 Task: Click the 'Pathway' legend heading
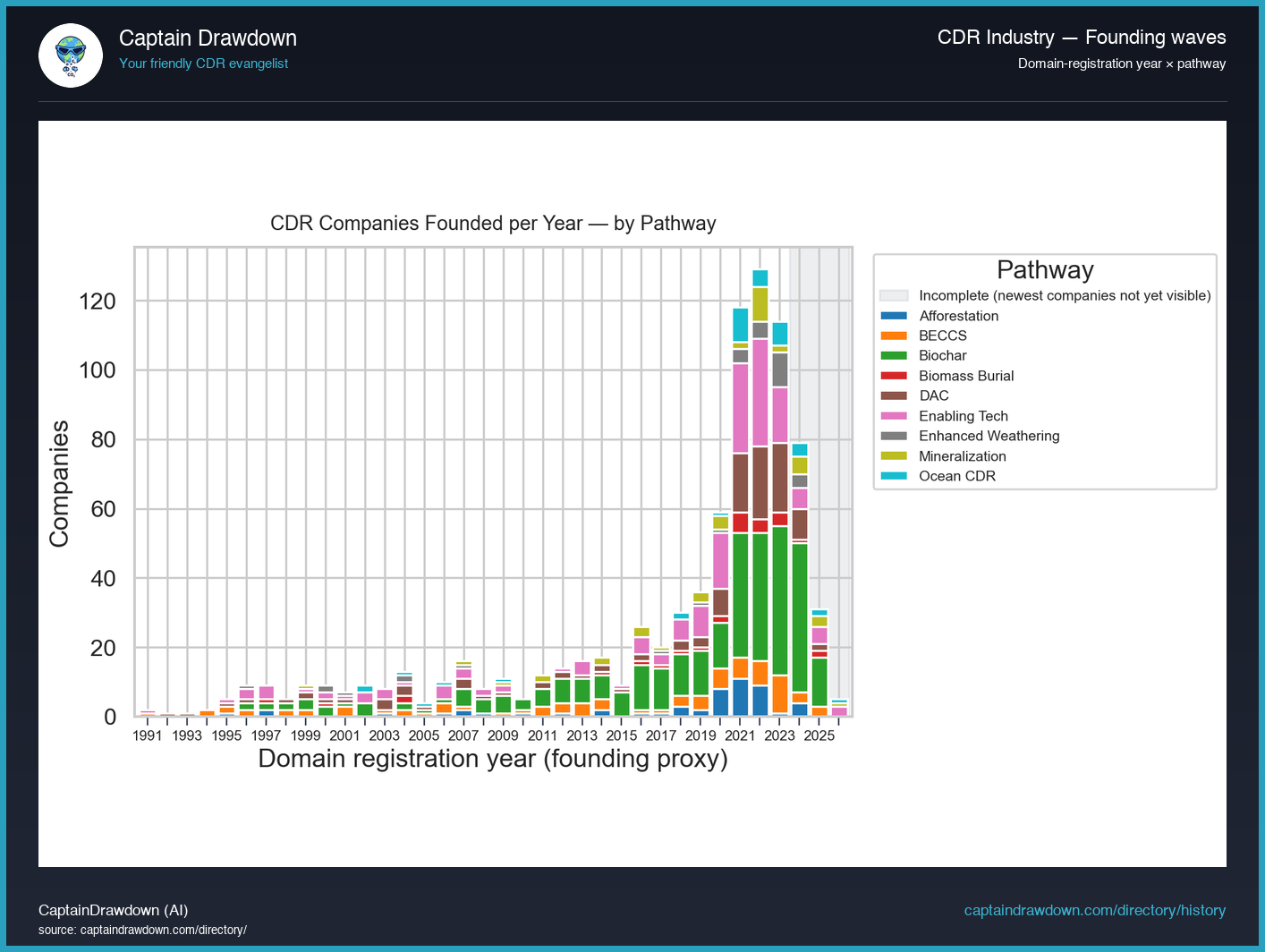(1045, 270)
